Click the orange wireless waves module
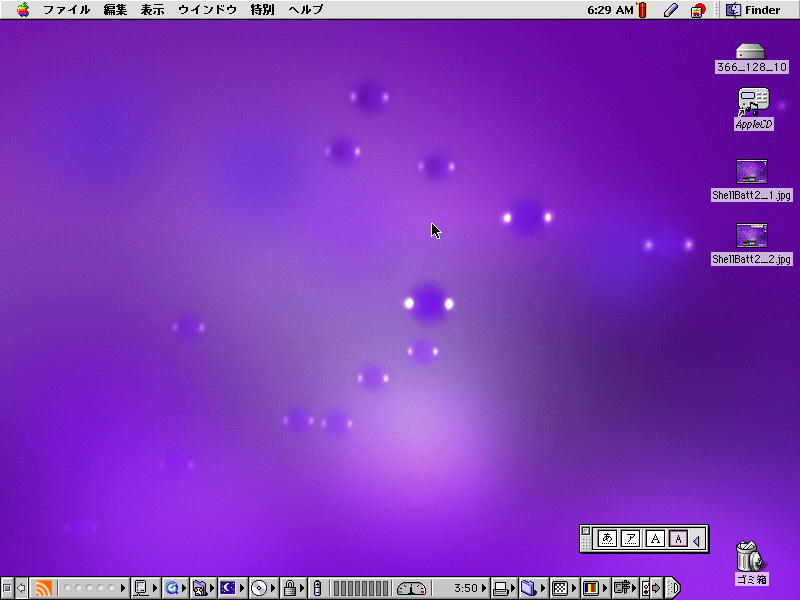Image resolution: width=800 pixels, height=600 pixels. point(43,588)
